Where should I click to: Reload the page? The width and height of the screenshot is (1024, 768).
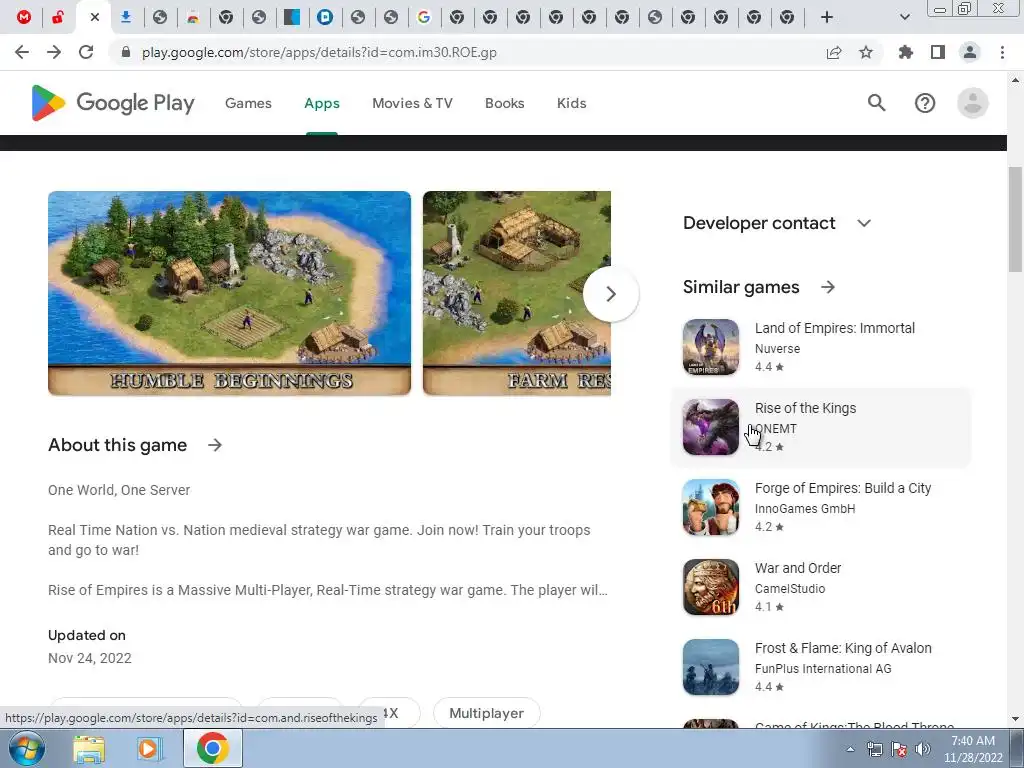[86, 52]
